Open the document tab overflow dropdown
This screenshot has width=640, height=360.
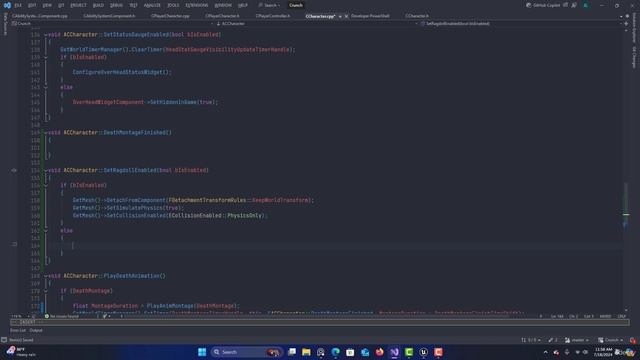(621, 16)
